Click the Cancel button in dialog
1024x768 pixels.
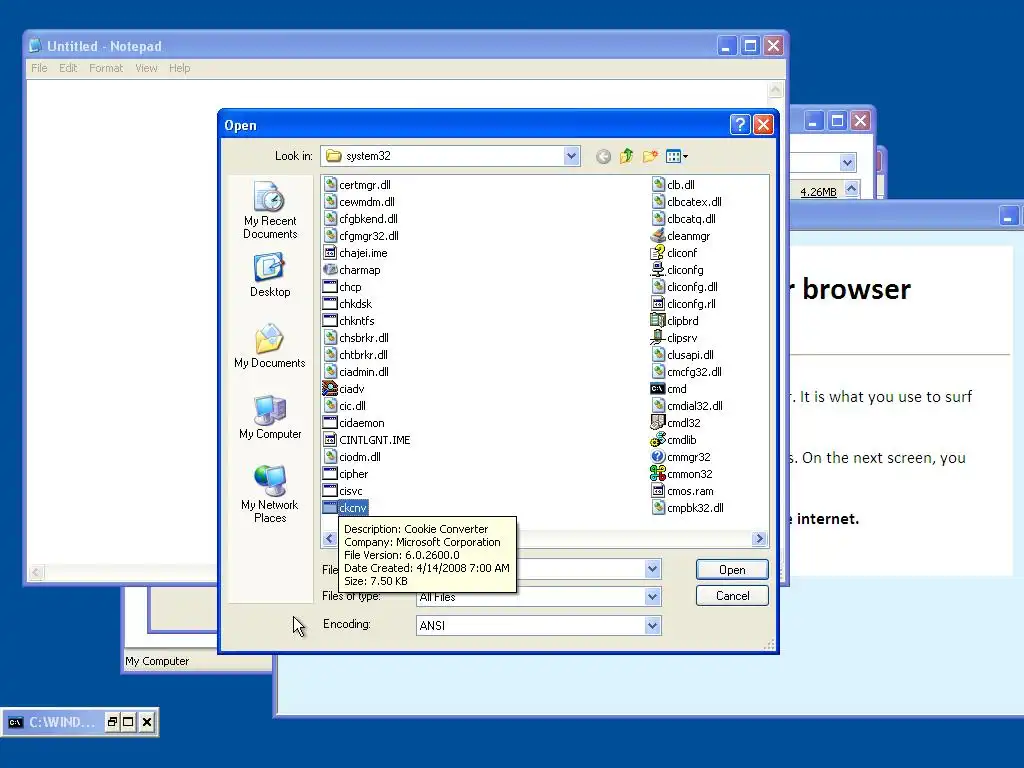click(x=732, y=596)
